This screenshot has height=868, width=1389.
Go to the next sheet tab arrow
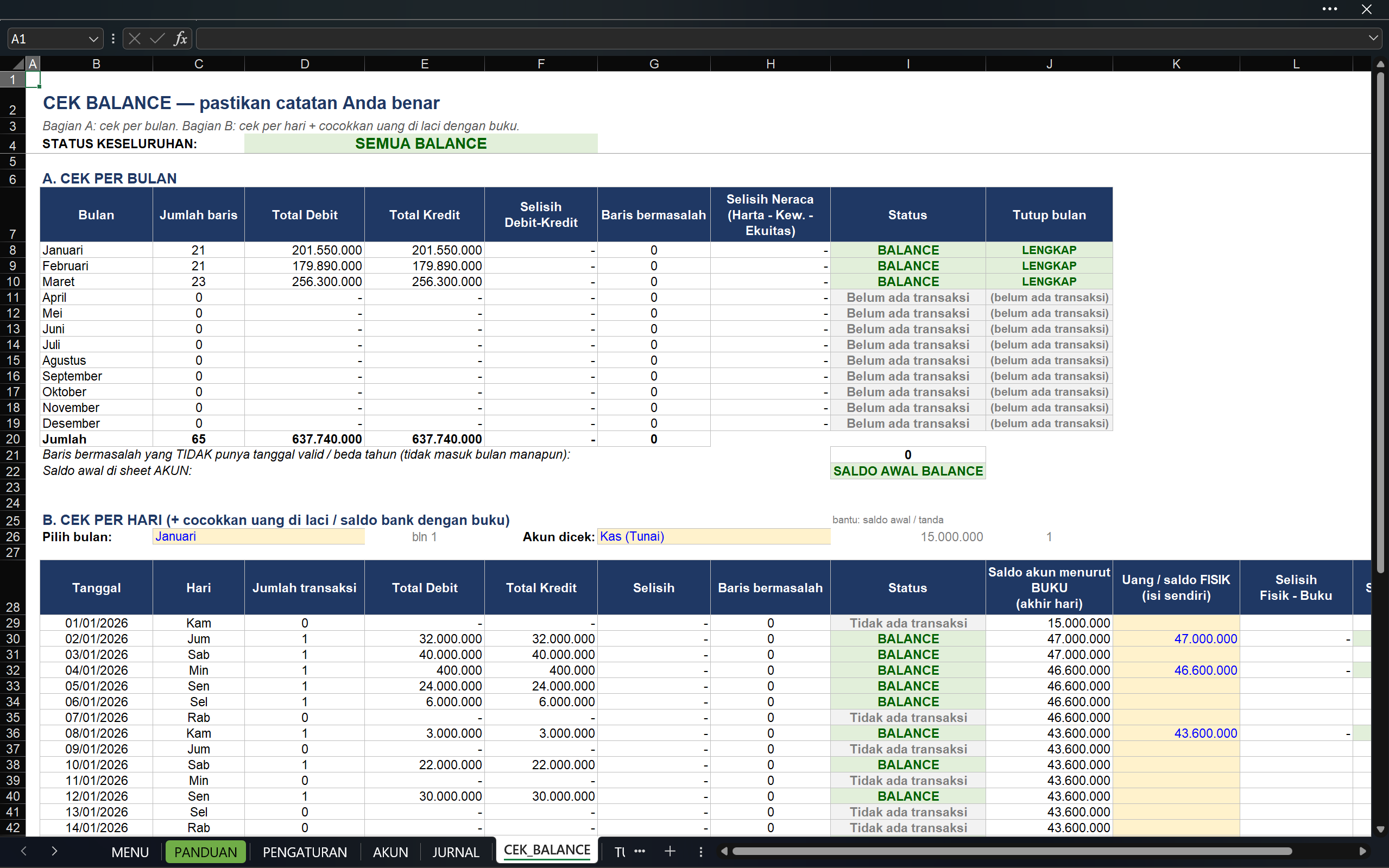click(54, 851)
